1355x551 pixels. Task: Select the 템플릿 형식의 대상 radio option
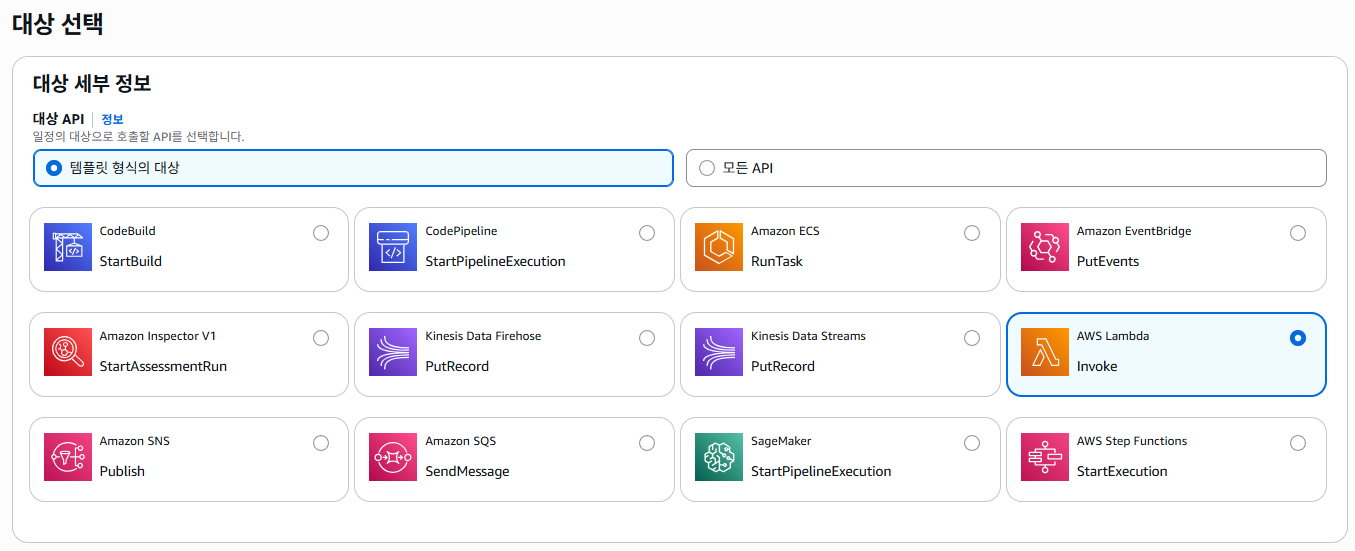54,168
